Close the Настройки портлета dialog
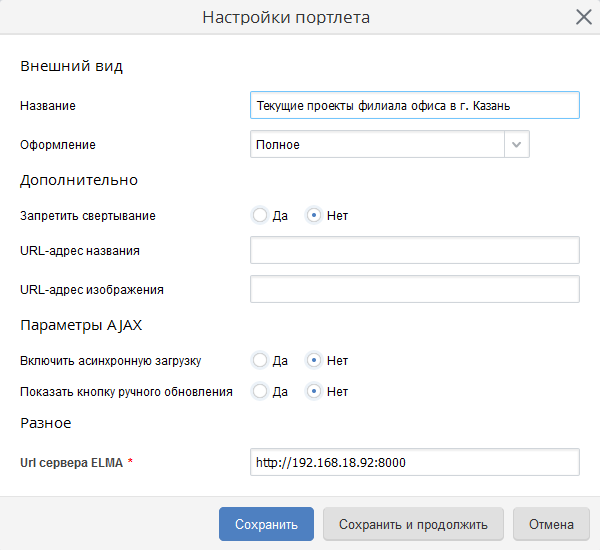The image size is (600, 550). click(x=583, y=17)
